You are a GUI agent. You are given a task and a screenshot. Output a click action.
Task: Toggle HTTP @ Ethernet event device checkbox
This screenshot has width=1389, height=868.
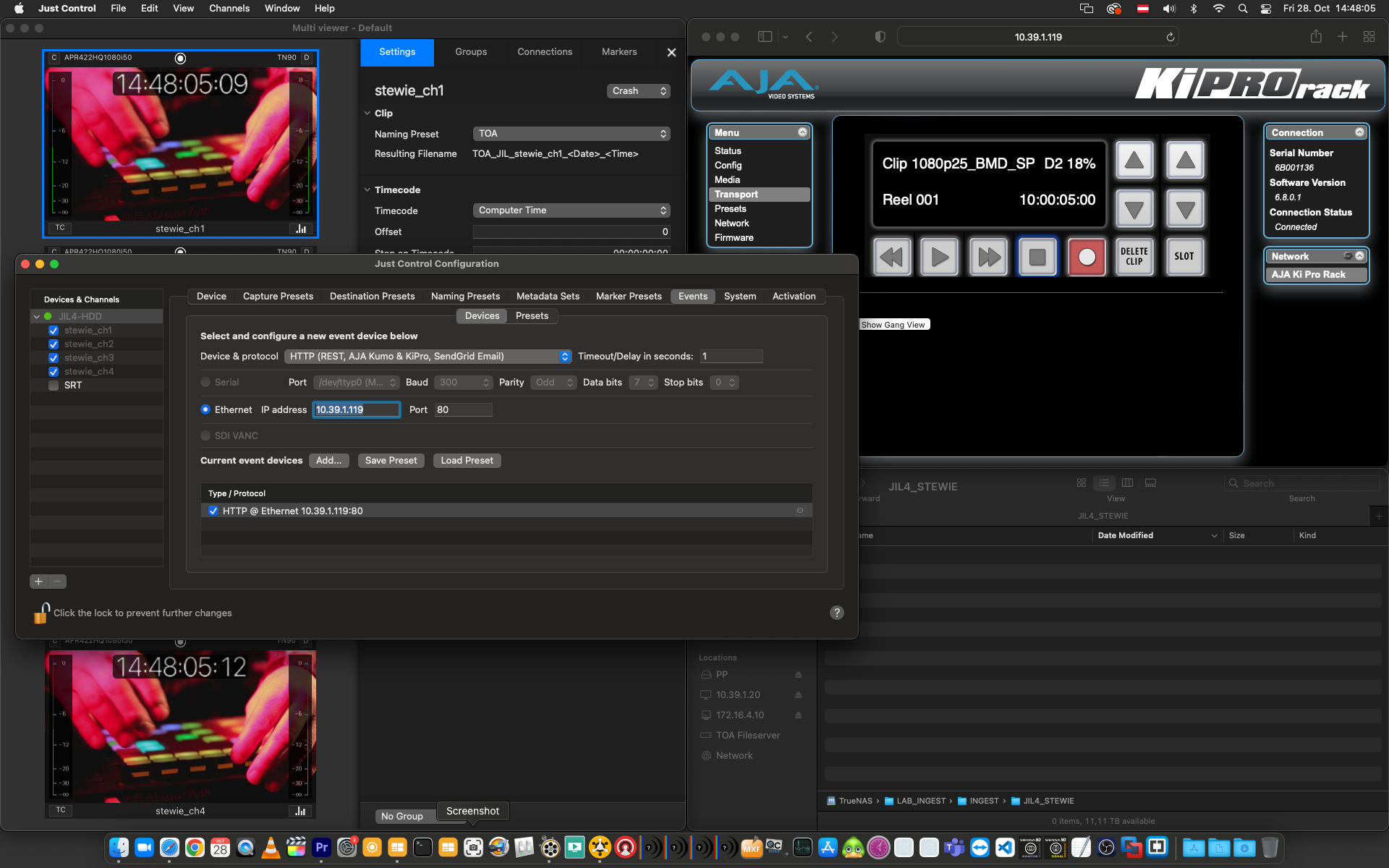click(x=213, y=511)
